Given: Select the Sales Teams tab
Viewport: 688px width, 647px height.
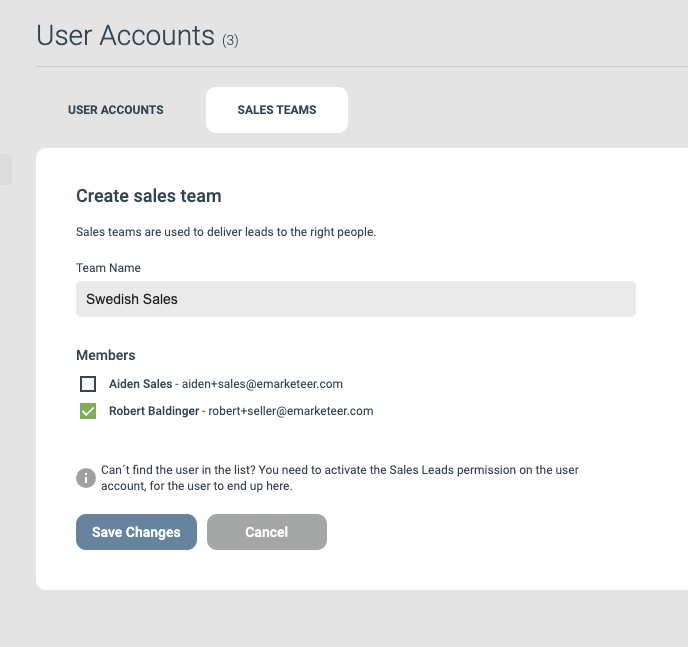Looking at the screenshot, I should click(277, 110).
